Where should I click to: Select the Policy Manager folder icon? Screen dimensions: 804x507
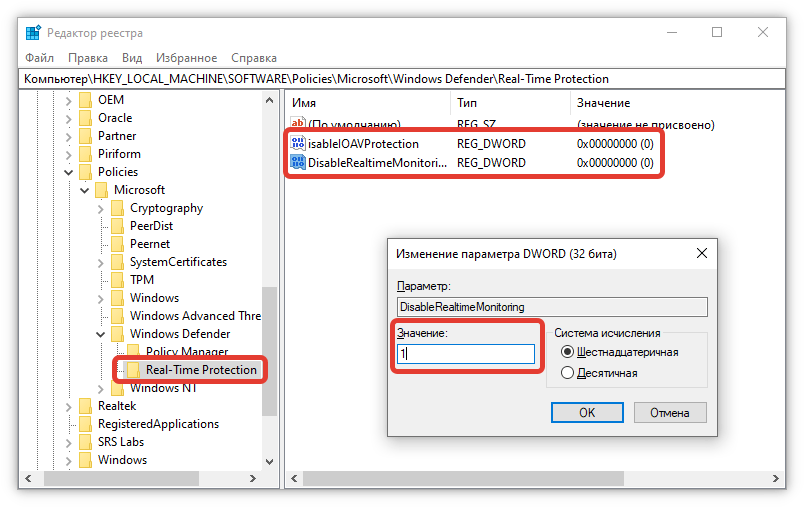click(134, 352)
